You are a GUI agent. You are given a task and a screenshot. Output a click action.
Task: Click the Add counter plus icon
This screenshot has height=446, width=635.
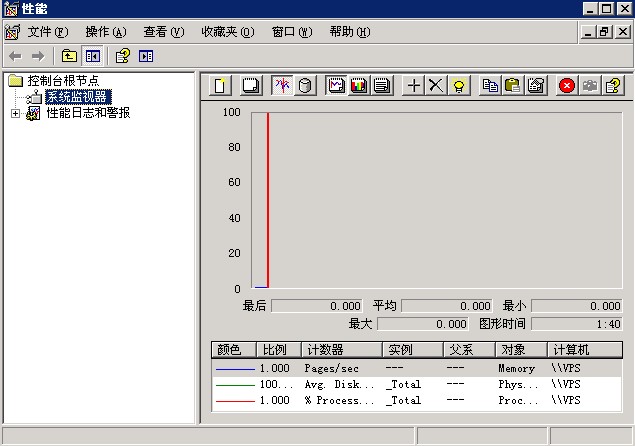click(x=413, y=85)
